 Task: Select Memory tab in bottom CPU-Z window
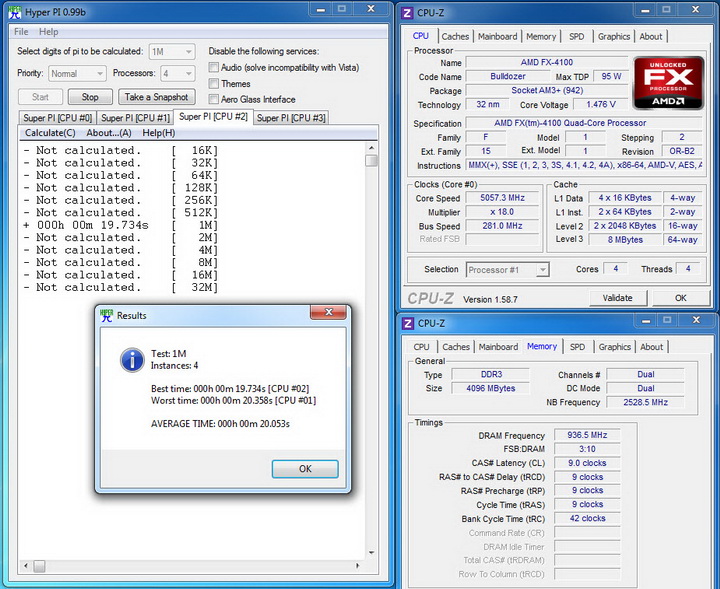[542, 346]
